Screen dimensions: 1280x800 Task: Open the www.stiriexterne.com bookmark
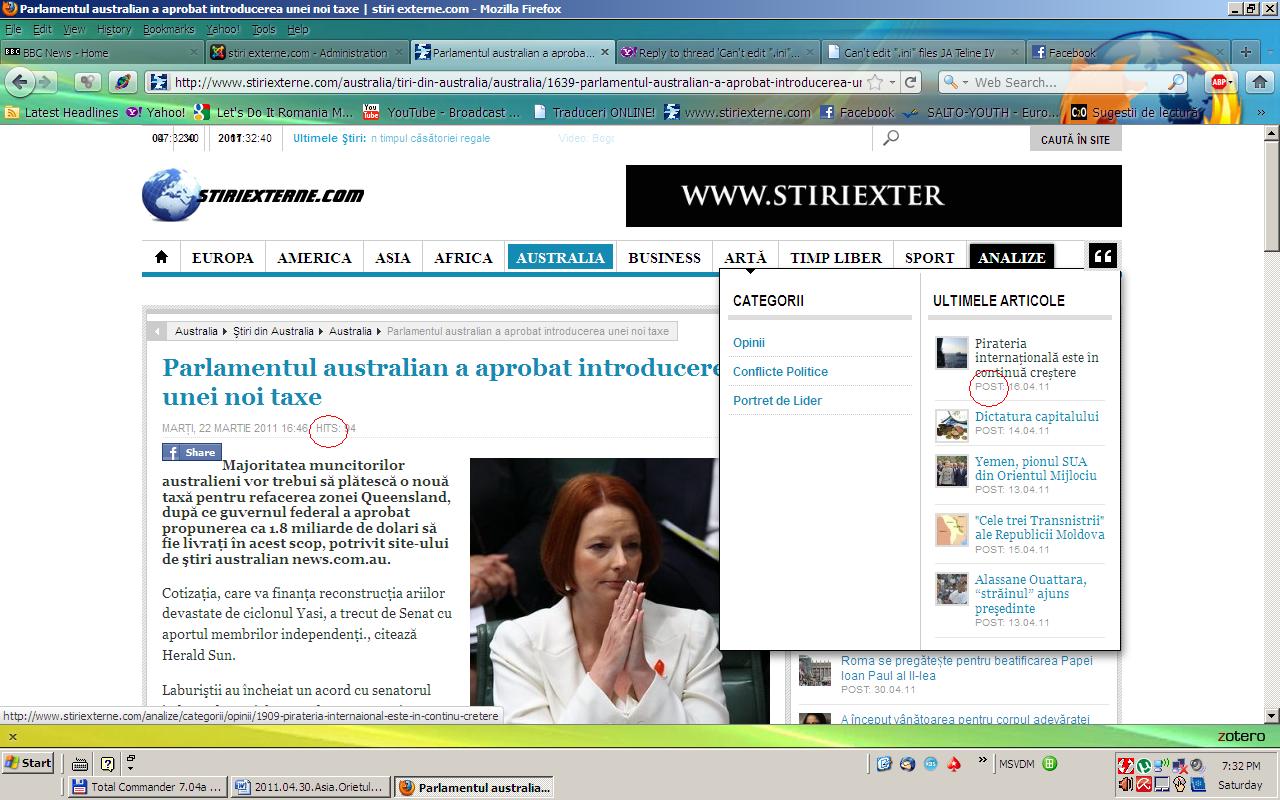pyautogui.click(x=737, y=112)
